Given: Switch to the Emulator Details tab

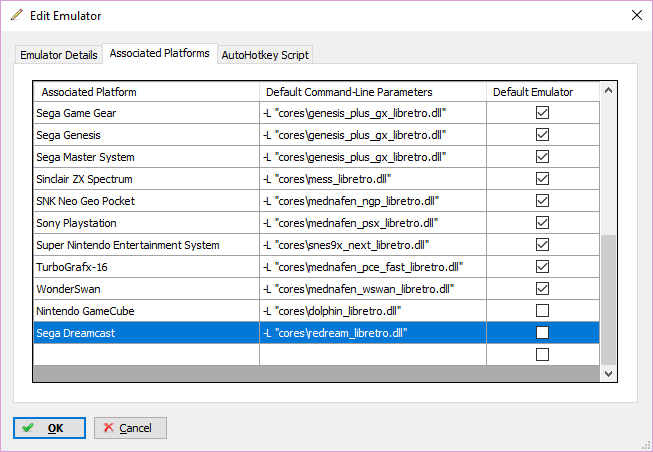Looking at the screenshot, I should click(x=59, y=55).
